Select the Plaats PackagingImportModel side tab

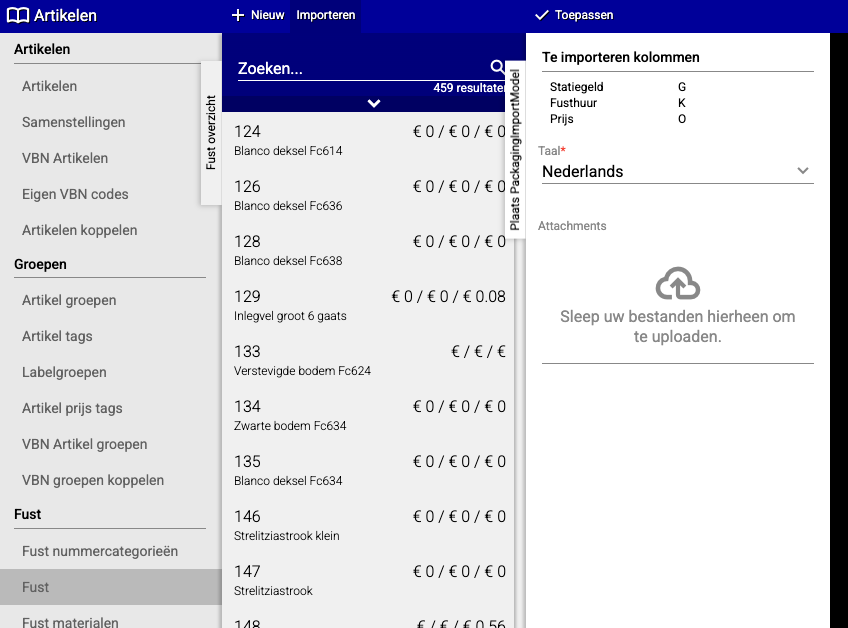click(515, 150)
